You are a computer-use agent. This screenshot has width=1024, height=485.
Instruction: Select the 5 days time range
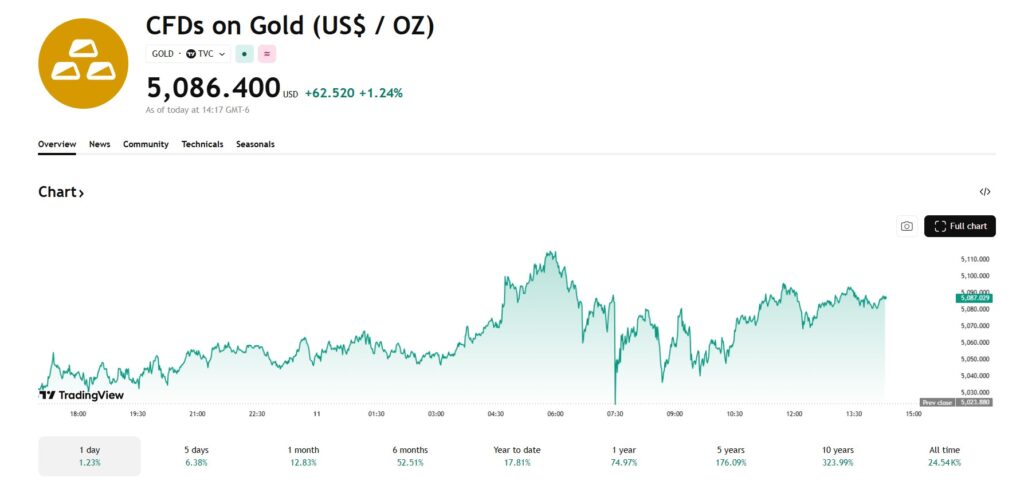[195, 456]
